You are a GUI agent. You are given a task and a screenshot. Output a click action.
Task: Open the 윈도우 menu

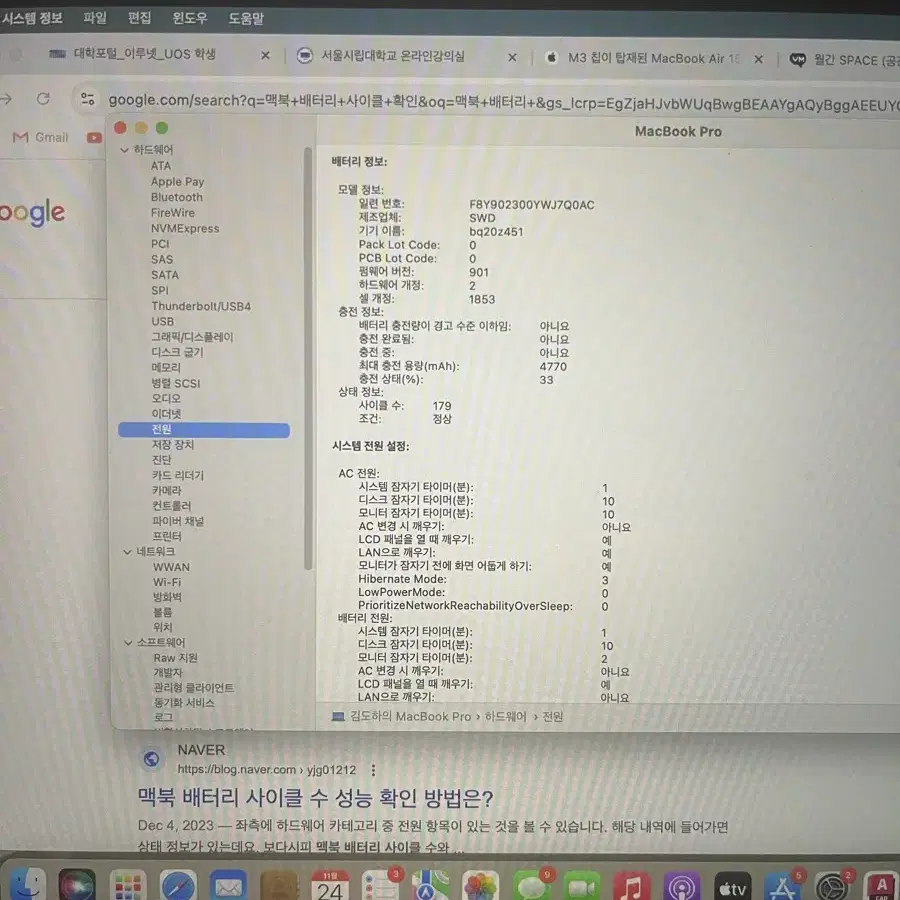point(190,18)
